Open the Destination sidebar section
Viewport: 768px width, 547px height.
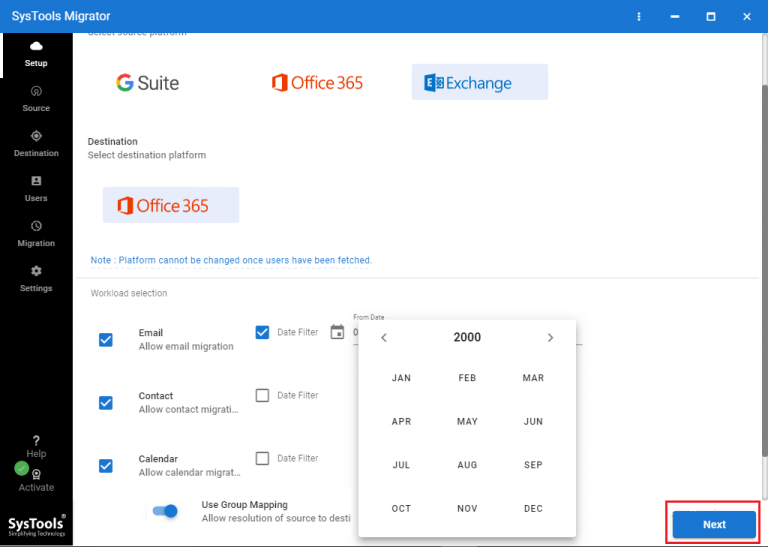click(x=36, y=144)
